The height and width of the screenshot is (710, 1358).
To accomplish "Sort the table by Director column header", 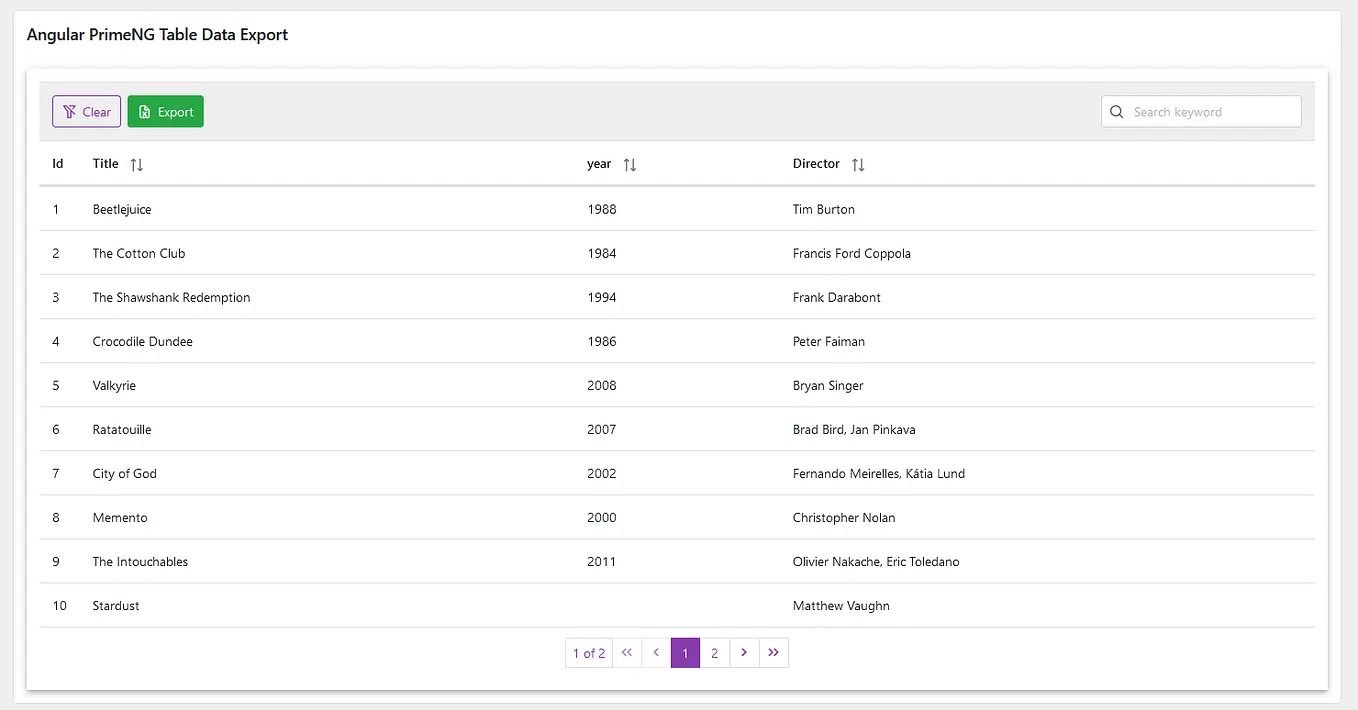I will click(x=816, y=164).
